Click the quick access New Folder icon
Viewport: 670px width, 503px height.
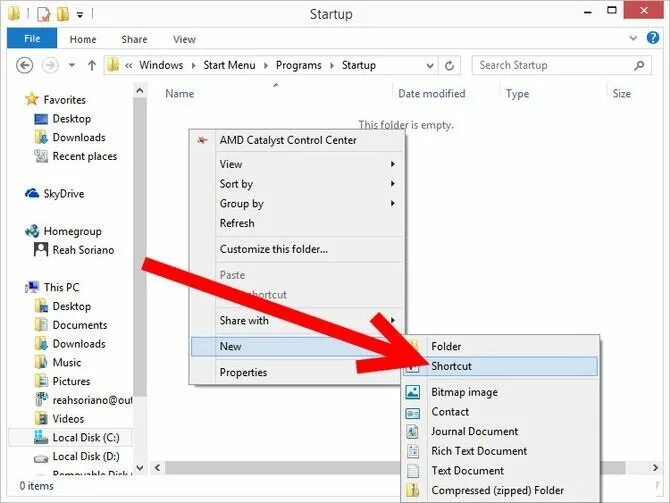coord(63,14)
